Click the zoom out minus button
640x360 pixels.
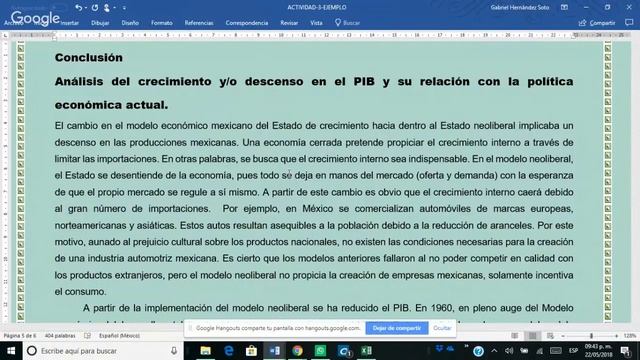coord(563,336)
